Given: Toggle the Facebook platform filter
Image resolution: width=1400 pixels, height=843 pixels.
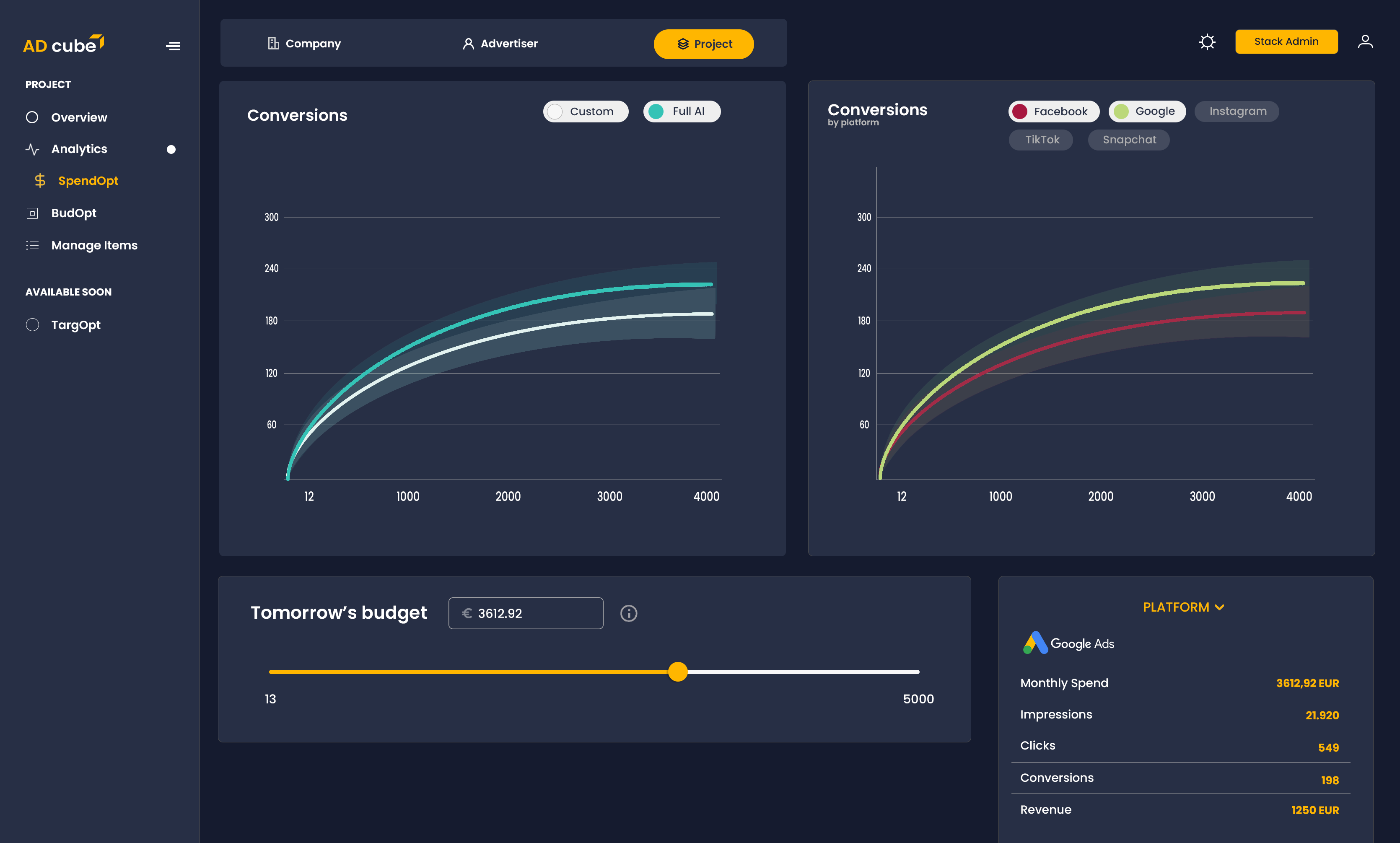Looking at the screenshot, I should pyautogui.click(x=1053, y=112).
